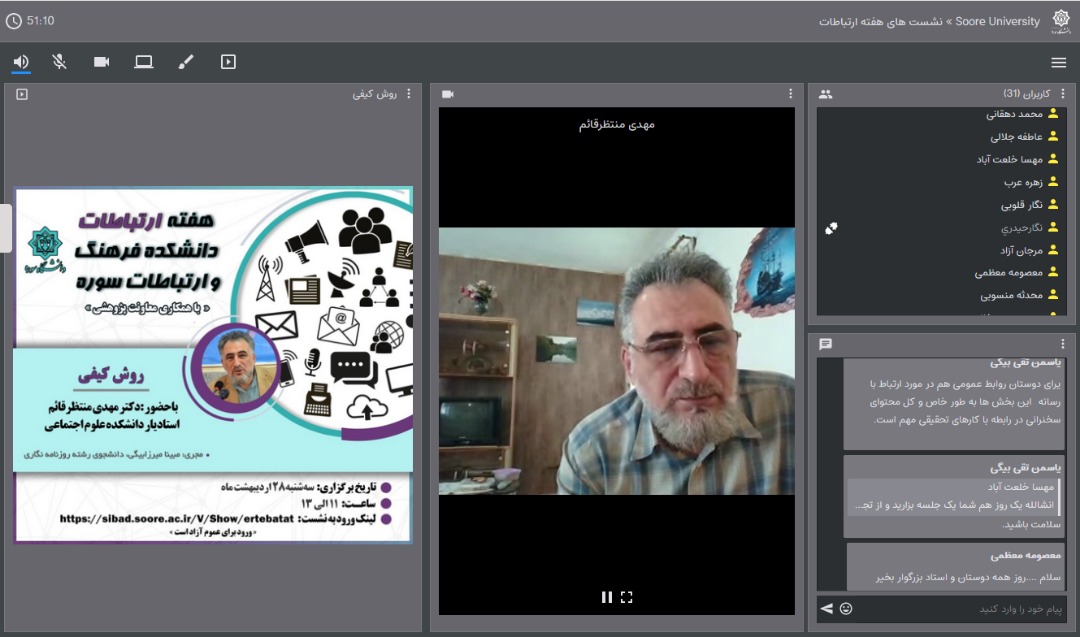Switch video to fullscreen

pos(626,597)
